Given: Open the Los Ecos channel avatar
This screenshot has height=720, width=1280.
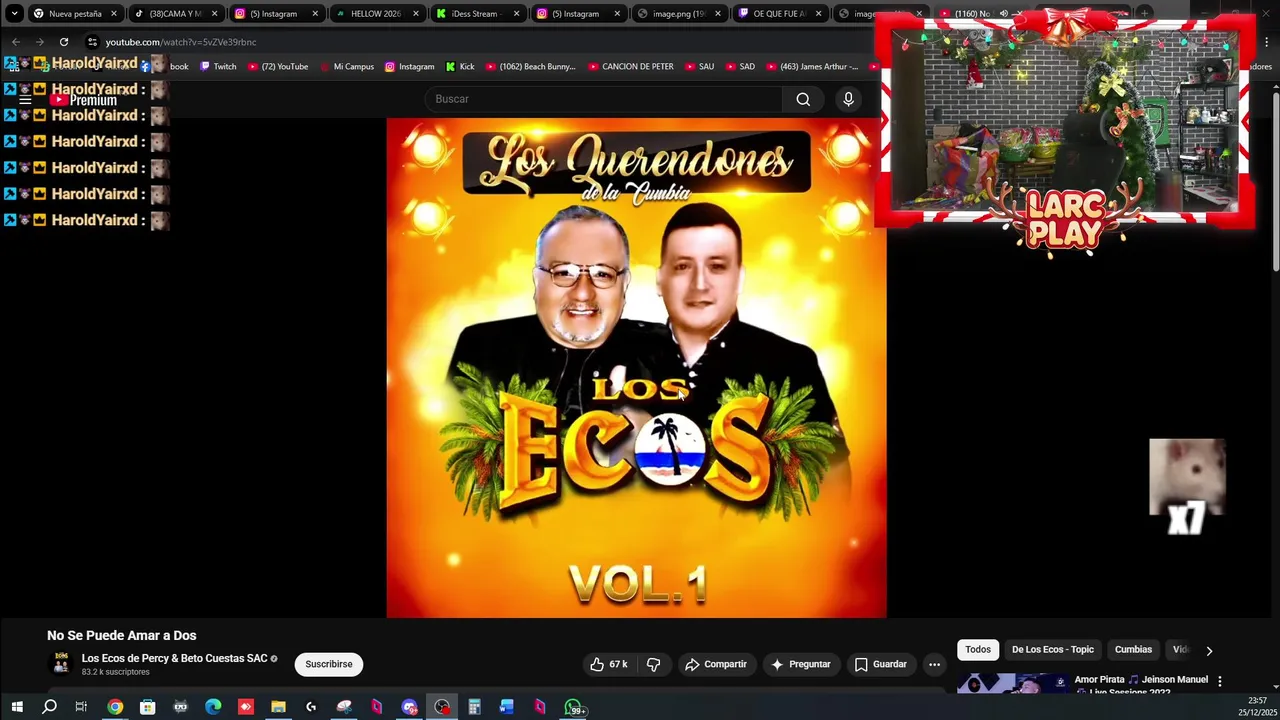Looking at the screenshot, I should point(61,663).
